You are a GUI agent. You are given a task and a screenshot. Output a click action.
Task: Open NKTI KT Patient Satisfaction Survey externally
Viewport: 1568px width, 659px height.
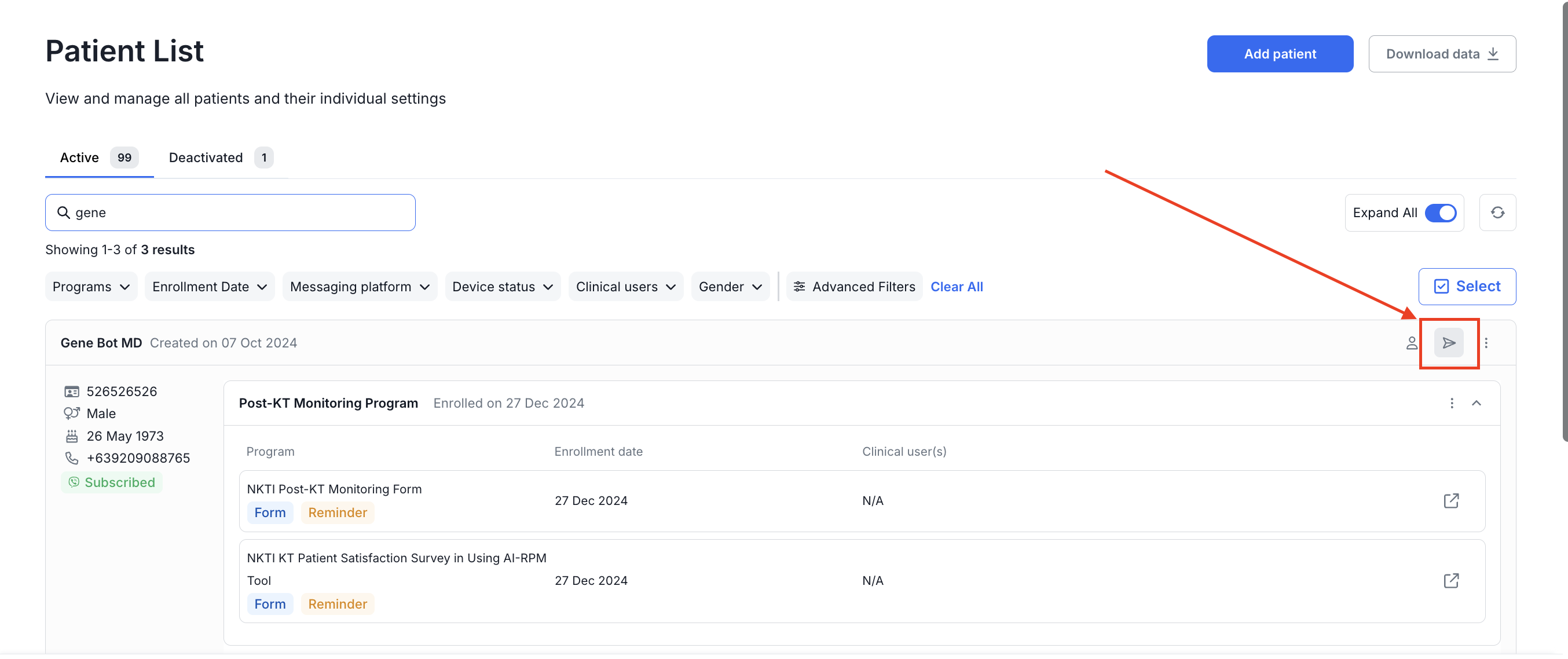[1452, 580]
